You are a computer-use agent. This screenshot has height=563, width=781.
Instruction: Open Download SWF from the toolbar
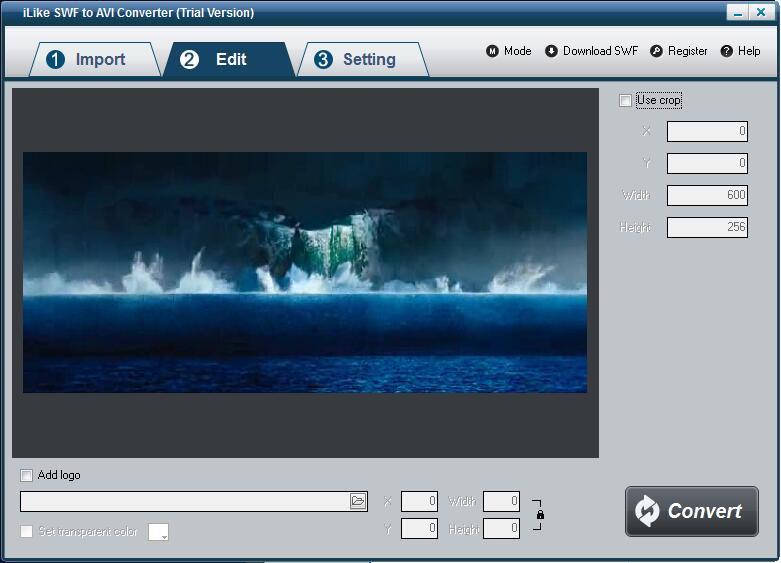coord(591,51)
